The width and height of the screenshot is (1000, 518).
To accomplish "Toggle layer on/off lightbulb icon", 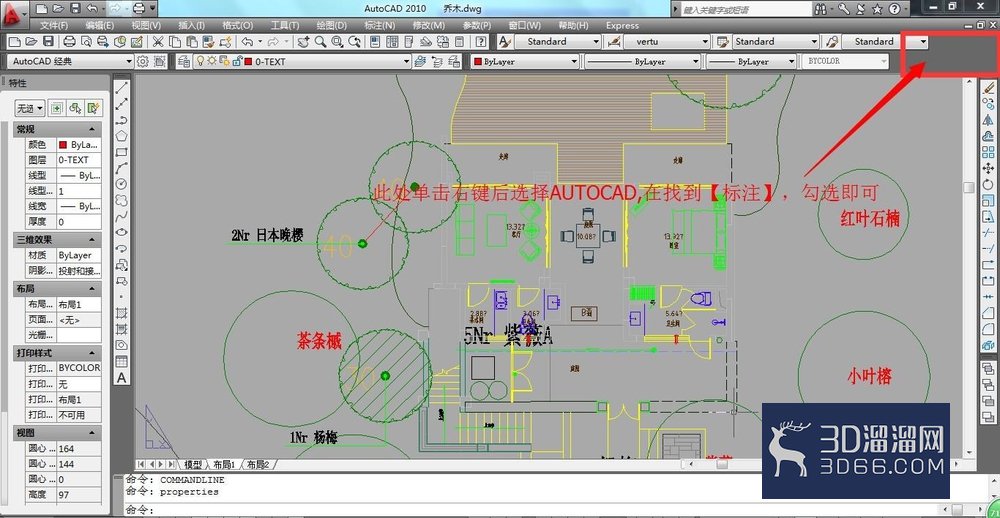I will [x=200, y=61].
